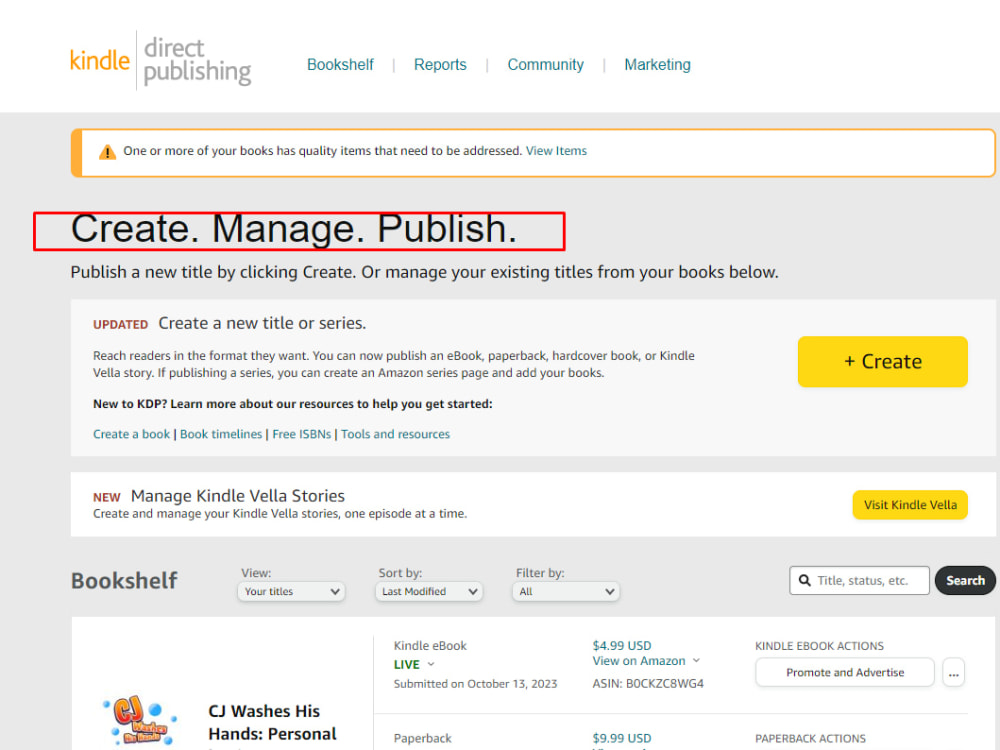Click the $4.99 USD eBook price

point(622,645)
